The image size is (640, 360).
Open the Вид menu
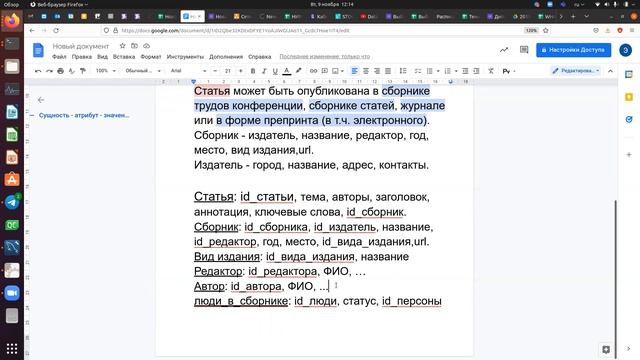102,57
